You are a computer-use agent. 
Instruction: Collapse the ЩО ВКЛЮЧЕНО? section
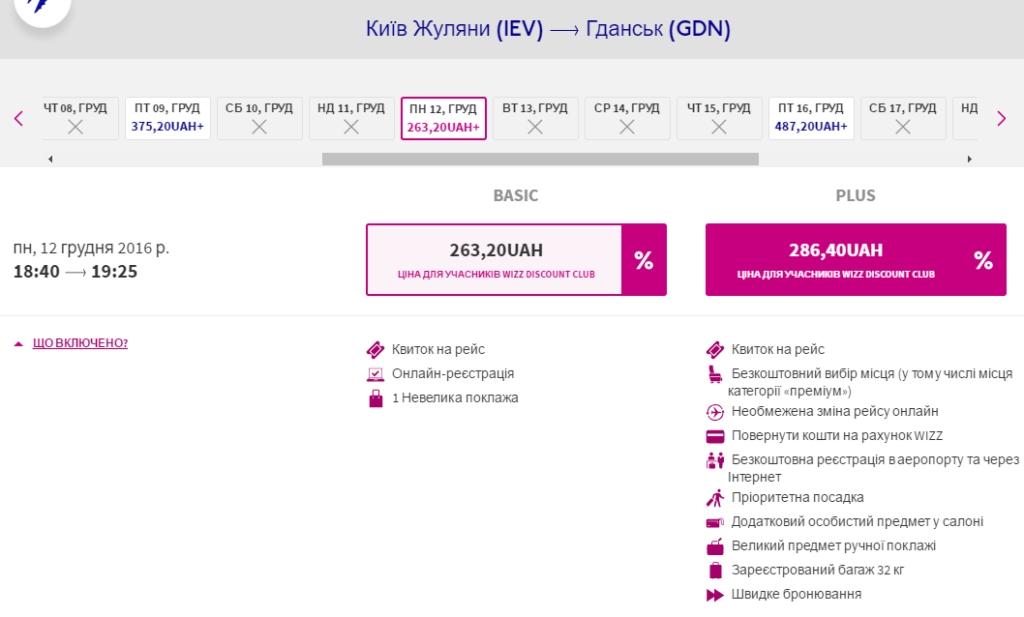tap(80, 343)
